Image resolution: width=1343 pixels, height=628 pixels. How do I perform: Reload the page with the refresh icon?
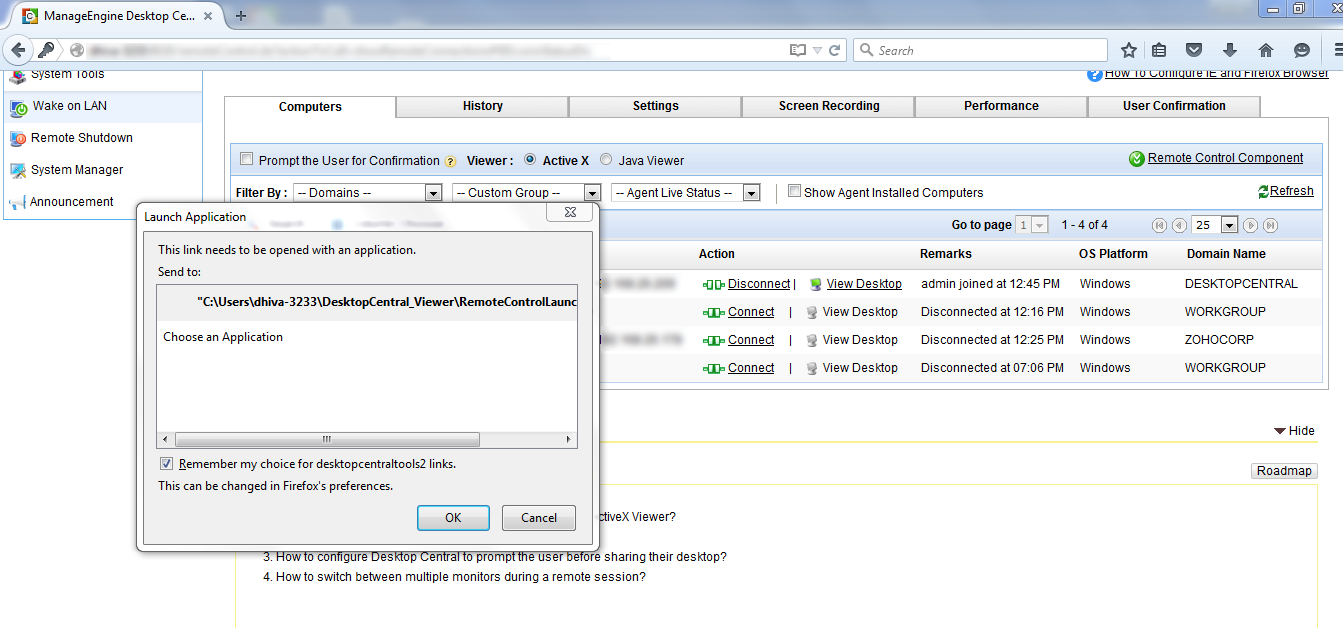coord(834,50)
